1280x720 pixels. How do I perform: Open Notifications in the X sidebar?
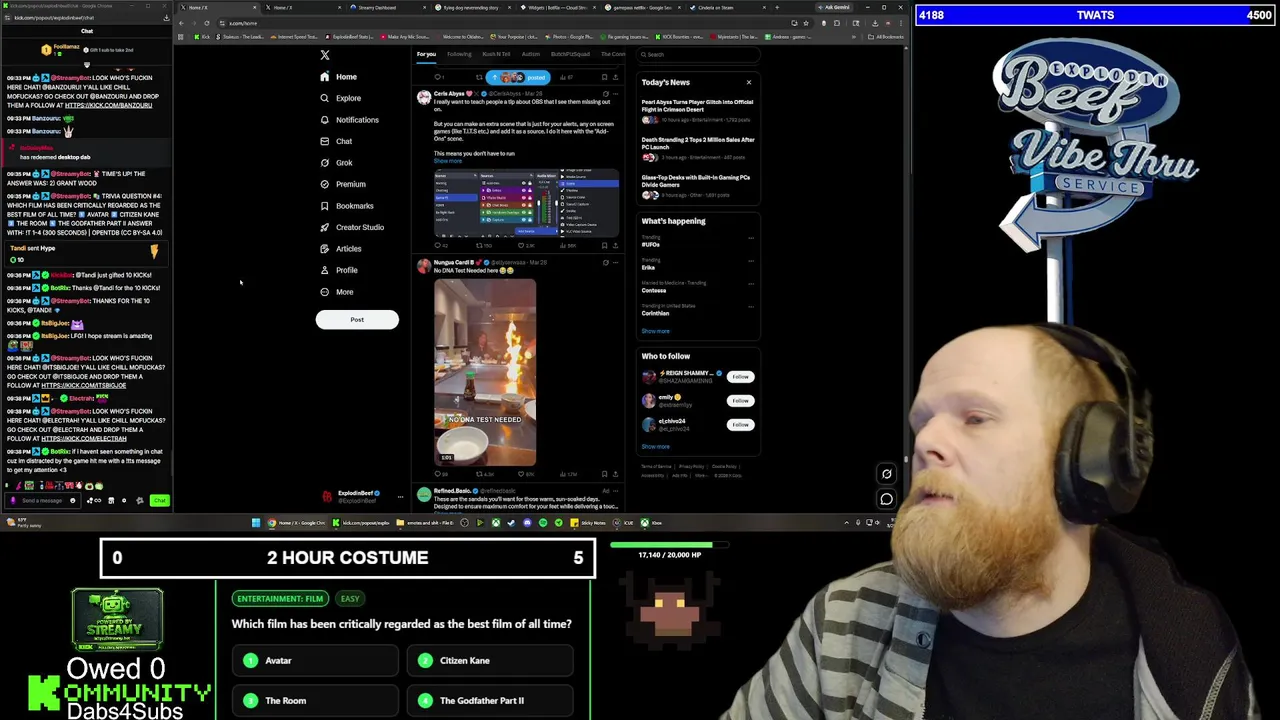pos(349,120)
